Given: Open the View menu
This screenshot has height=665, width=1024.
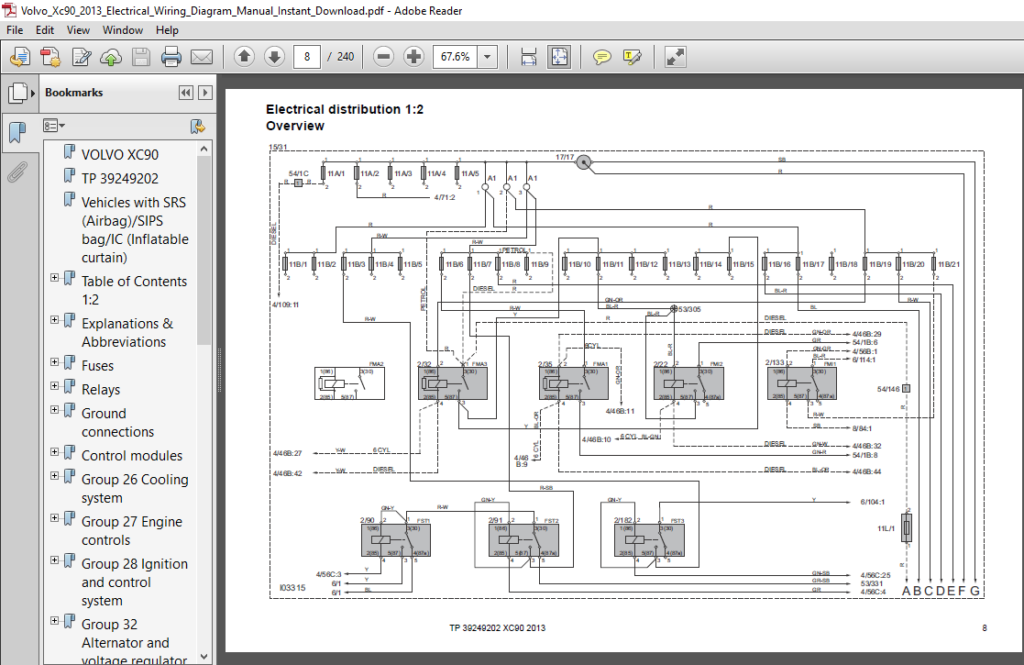Looking at the screenshot, I should click(78, 30).
